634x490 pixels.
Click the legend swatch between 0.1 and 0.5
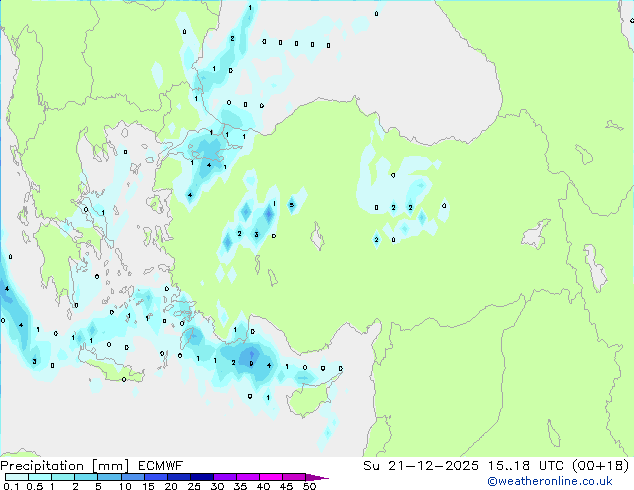point(17,477)
